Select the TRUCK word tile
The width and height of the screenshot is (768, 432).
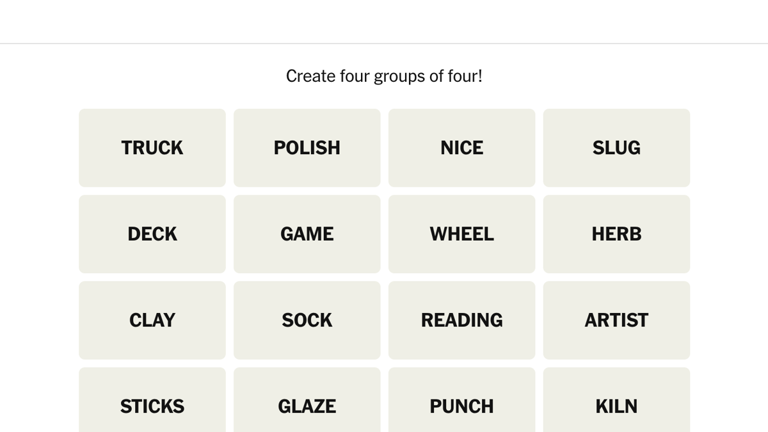pos(152,148)
